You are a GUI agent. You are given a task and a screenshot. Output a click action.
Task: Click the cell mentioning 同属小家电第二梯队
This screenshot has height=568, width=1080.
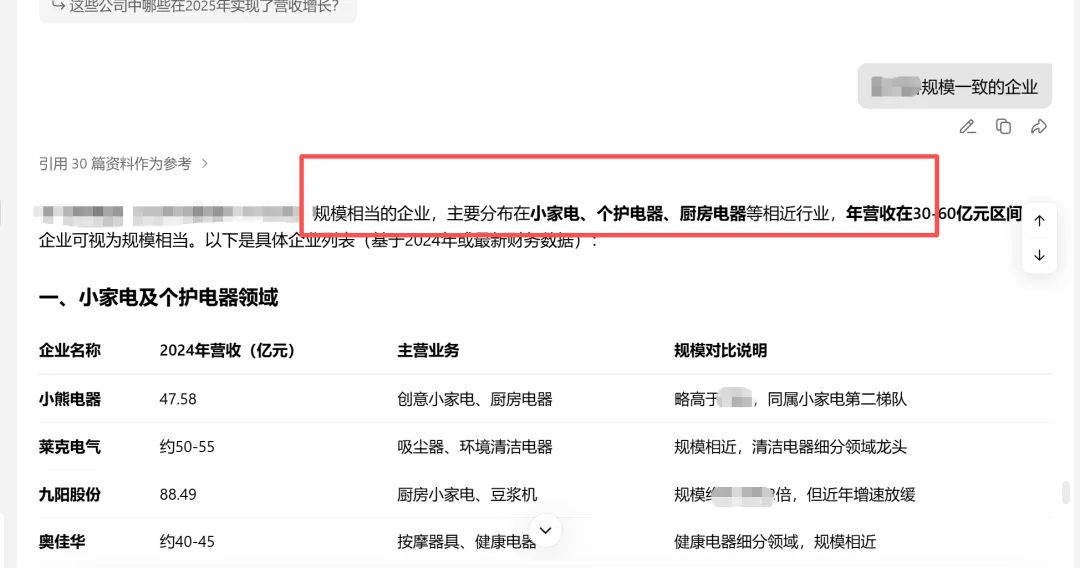coord(790,399)
